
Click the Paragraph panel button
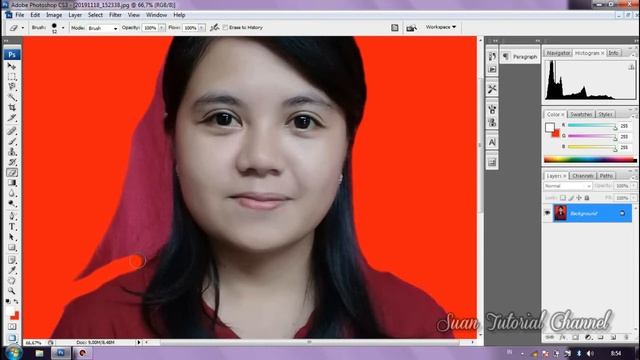[x=520, y=57]
